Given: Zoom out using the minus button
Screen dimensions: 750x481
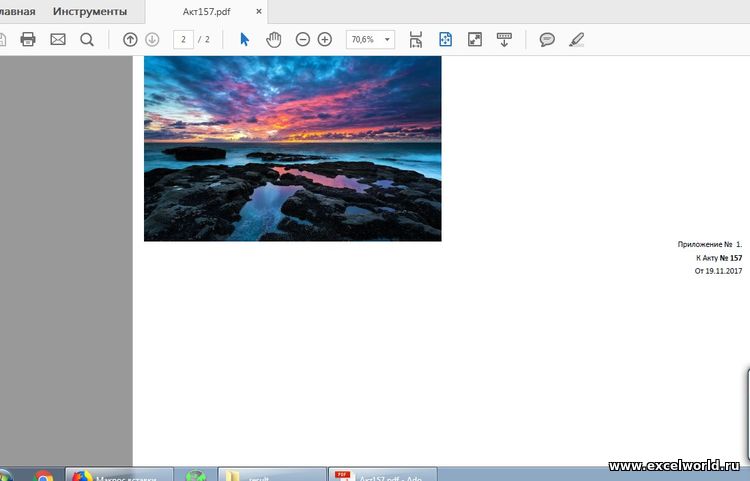Looking at the screenshot, I should point(302,39).
